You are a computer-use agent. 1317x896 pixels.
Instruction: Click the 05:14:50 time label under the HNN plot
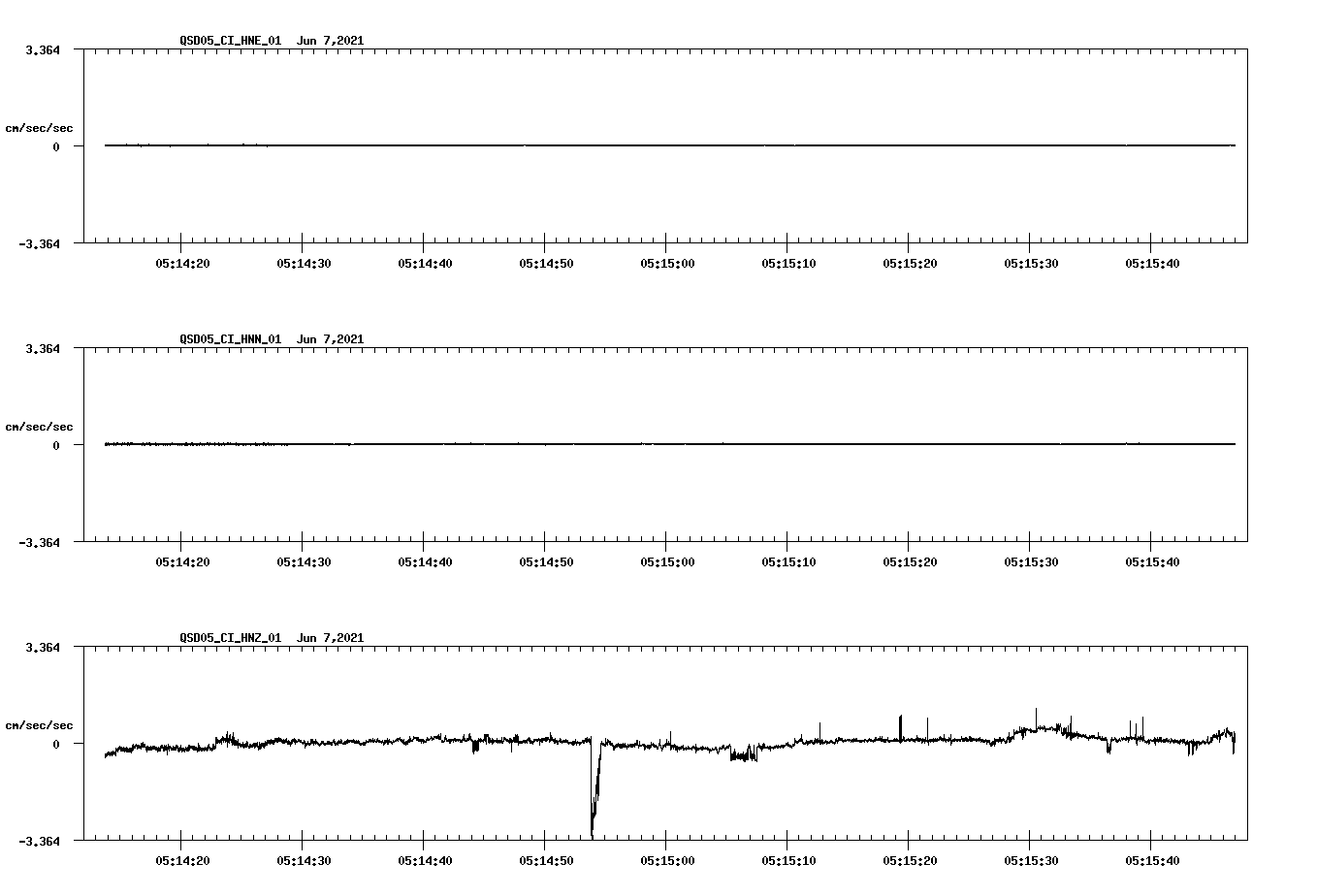tap(546, 562)
